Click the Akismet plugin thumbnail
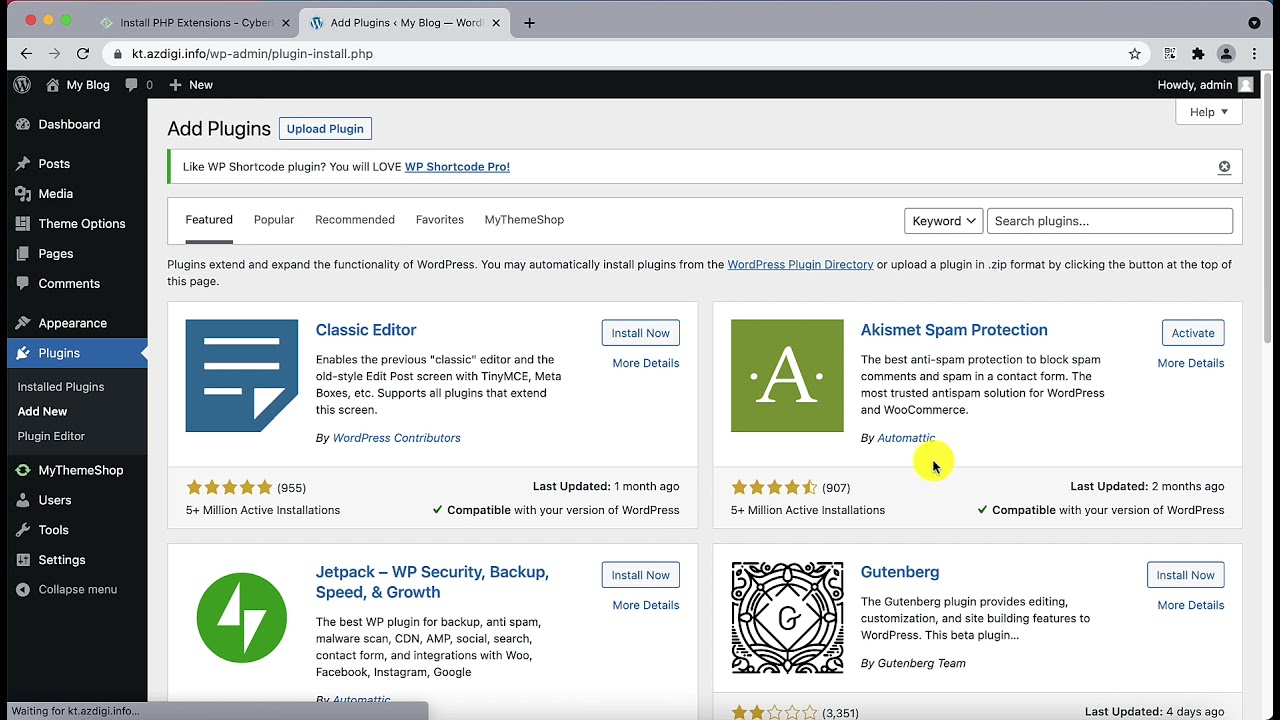Screen dimensions: 1280x720 point(787,376)
